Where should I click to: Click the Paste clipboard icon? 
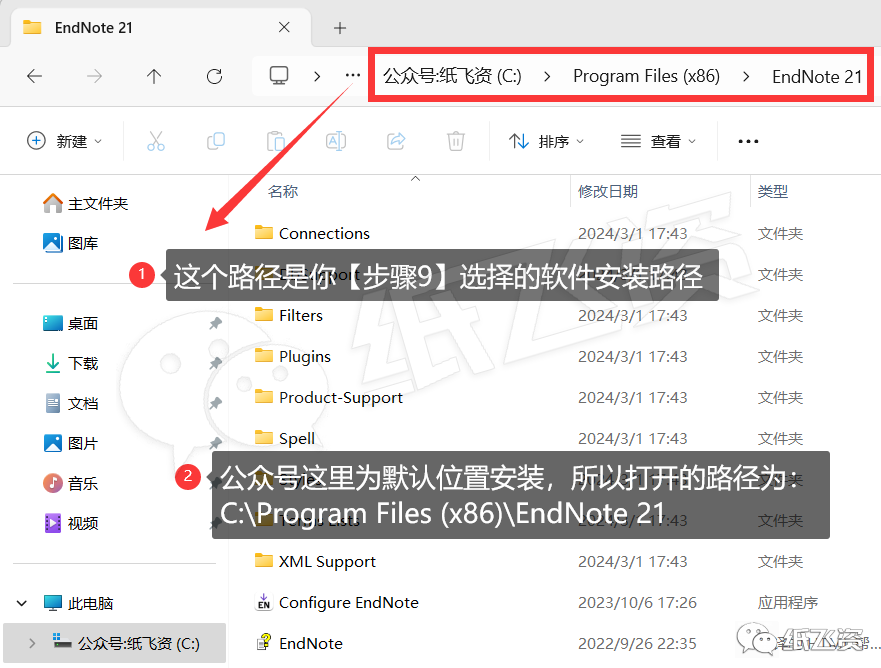(275, 141)
